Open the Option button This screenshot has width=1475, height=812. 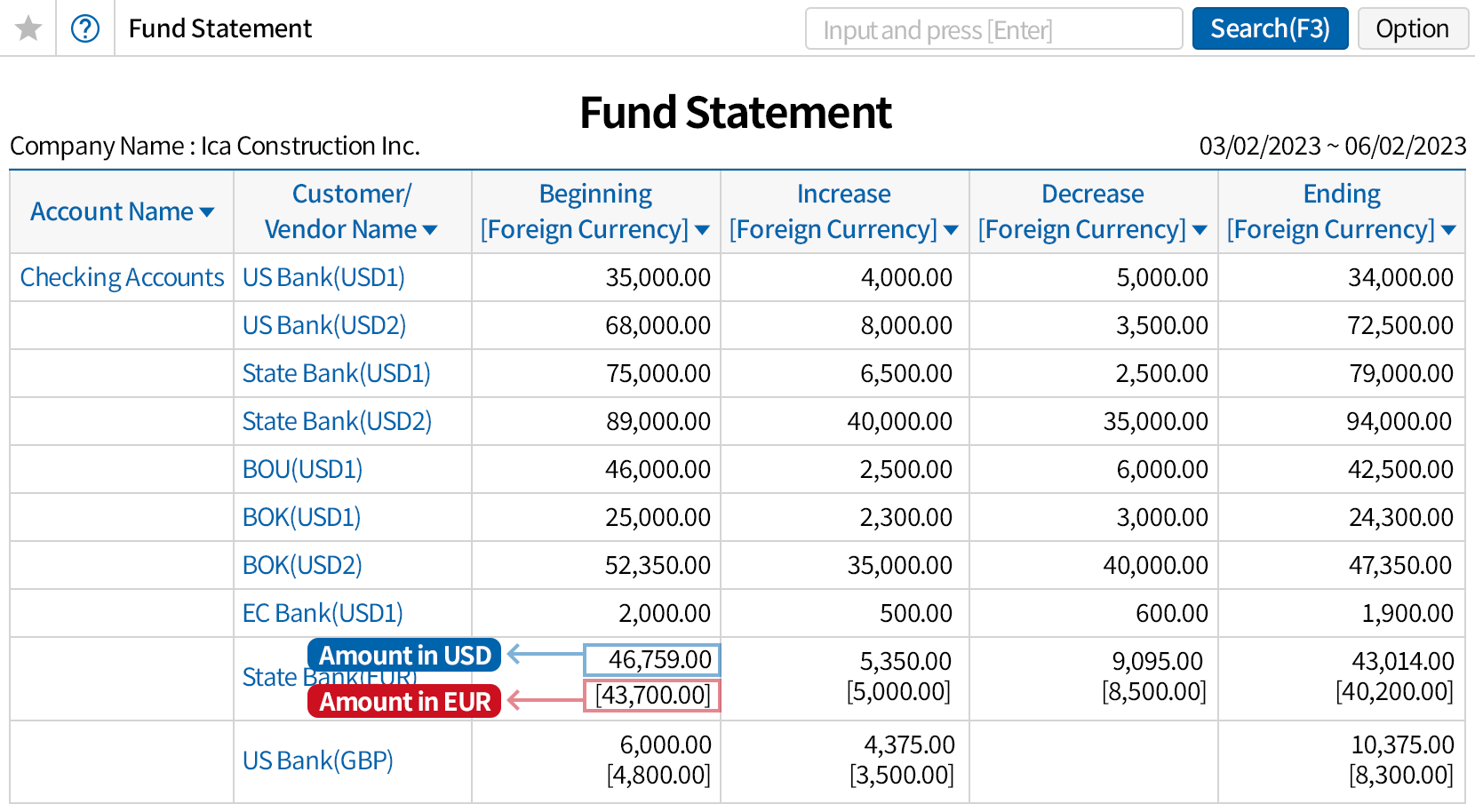click(1412, 29)
